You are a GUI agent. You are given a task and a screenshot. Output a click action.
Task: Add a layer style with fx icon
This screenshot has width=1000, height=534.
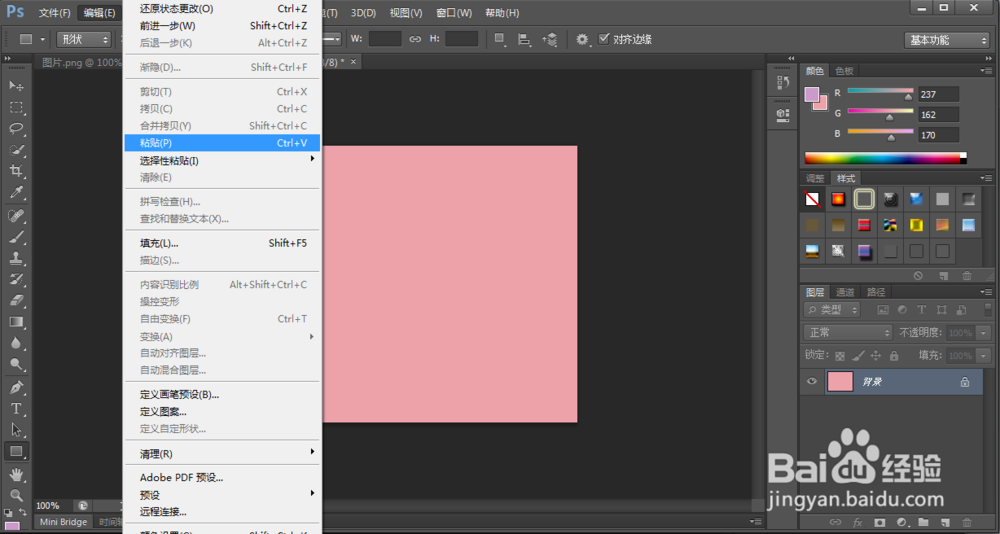coord(858,523)
